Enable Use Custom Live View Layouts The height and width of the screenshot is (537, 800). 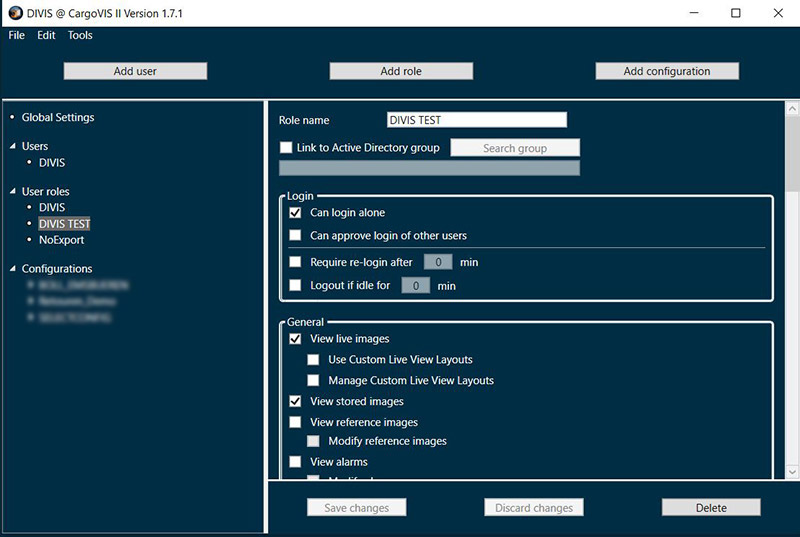tap(313, 360)
